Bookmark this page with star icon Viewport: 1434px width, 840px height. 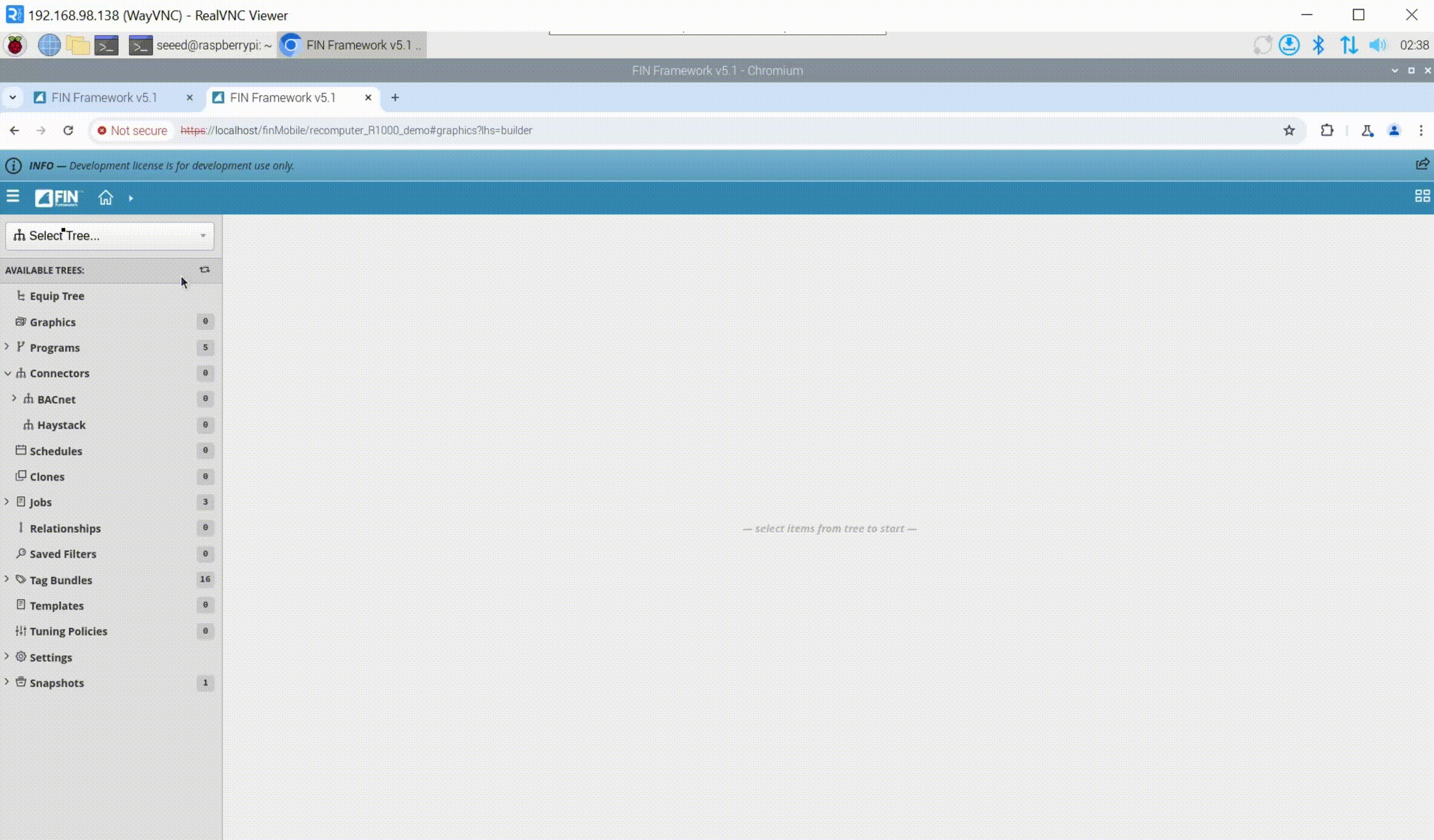tap(1289, 130)
